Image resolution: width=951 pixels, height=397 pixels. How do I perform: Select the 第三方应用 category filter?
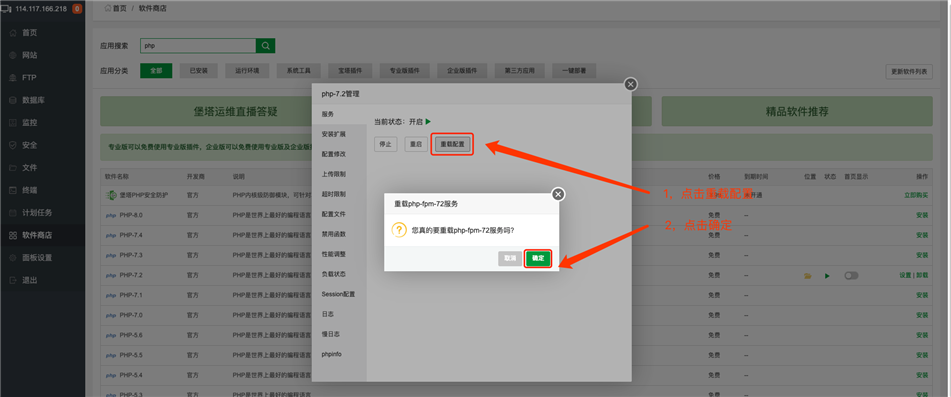tap(519, 71)
